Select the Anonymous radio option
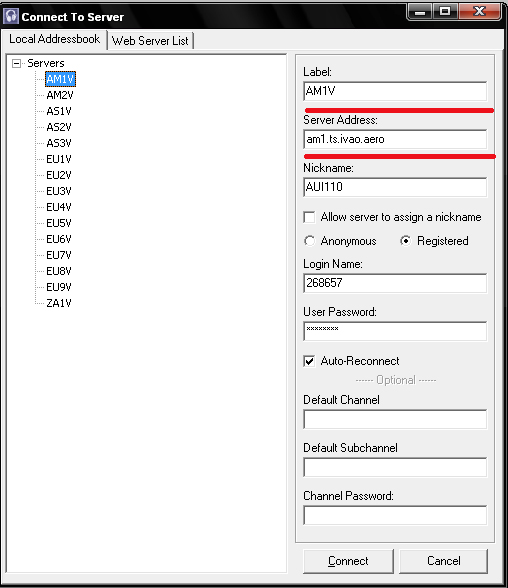The image size is (508, 588). point(310,241)
